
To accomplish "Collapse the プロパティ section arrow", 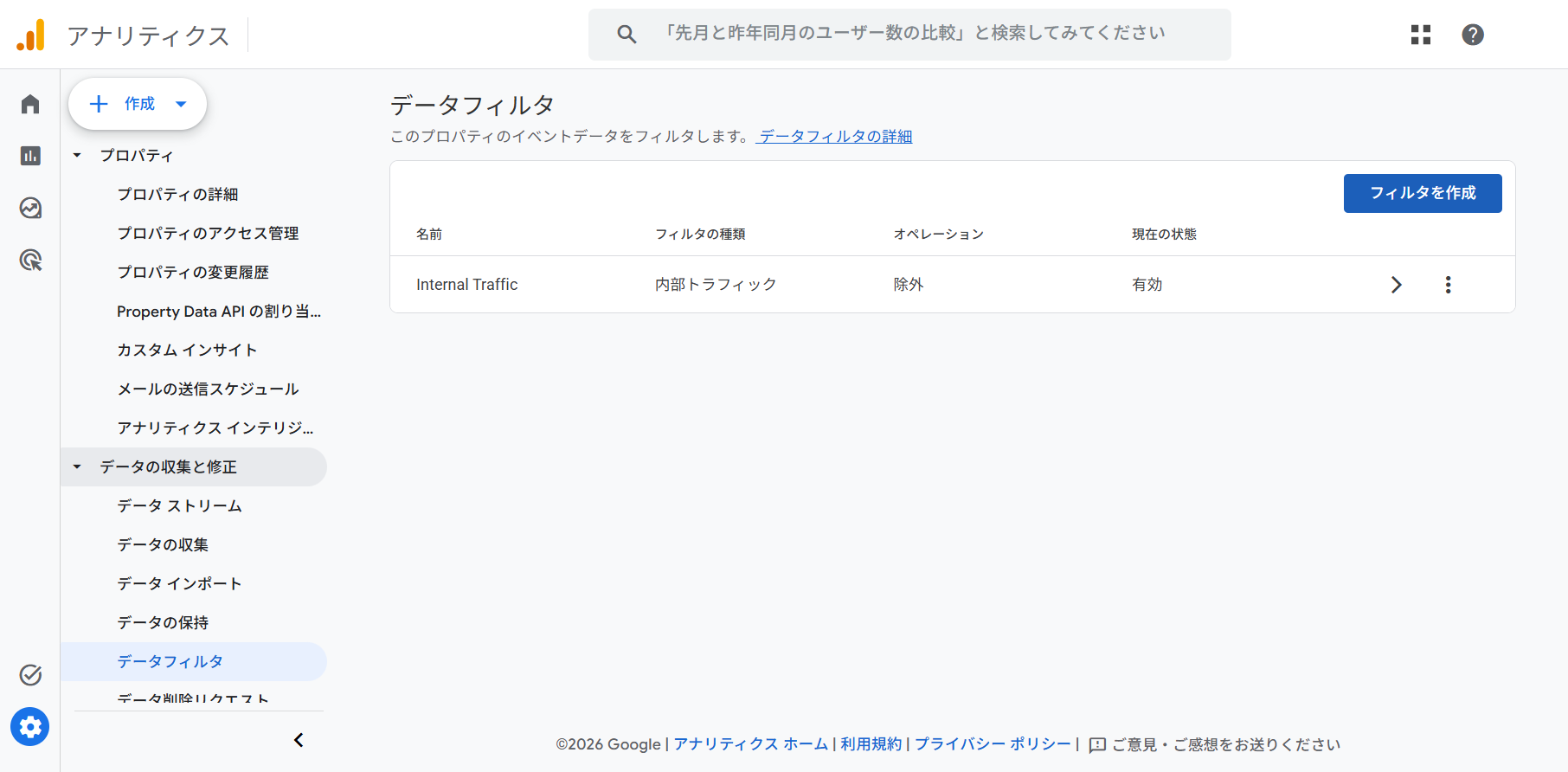I will coord(77,156).
